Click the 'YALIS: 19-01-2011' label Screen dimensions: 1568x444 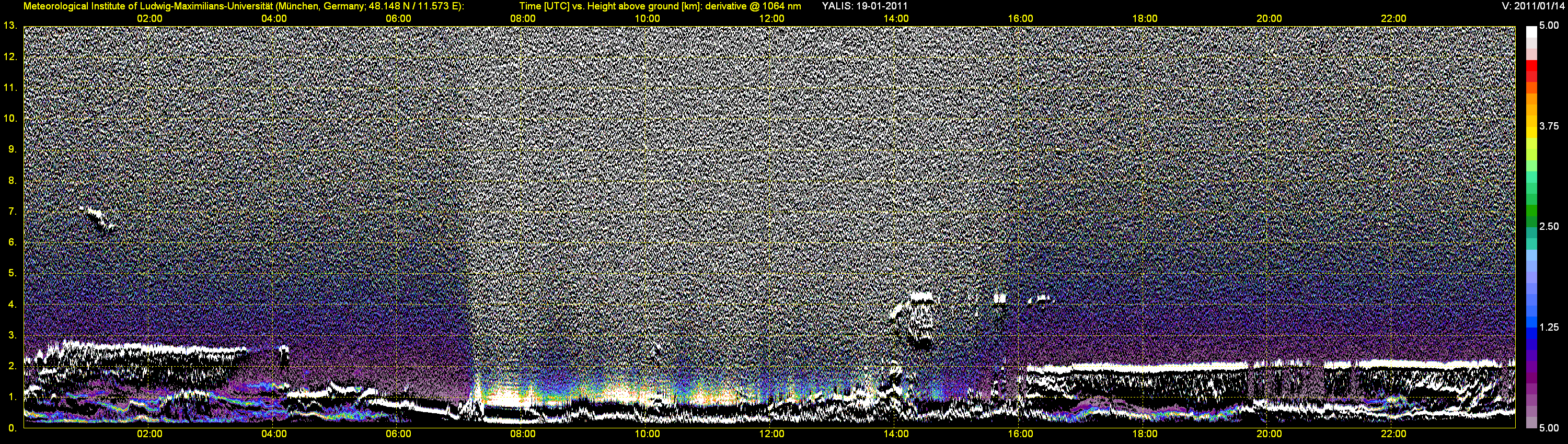864,6
